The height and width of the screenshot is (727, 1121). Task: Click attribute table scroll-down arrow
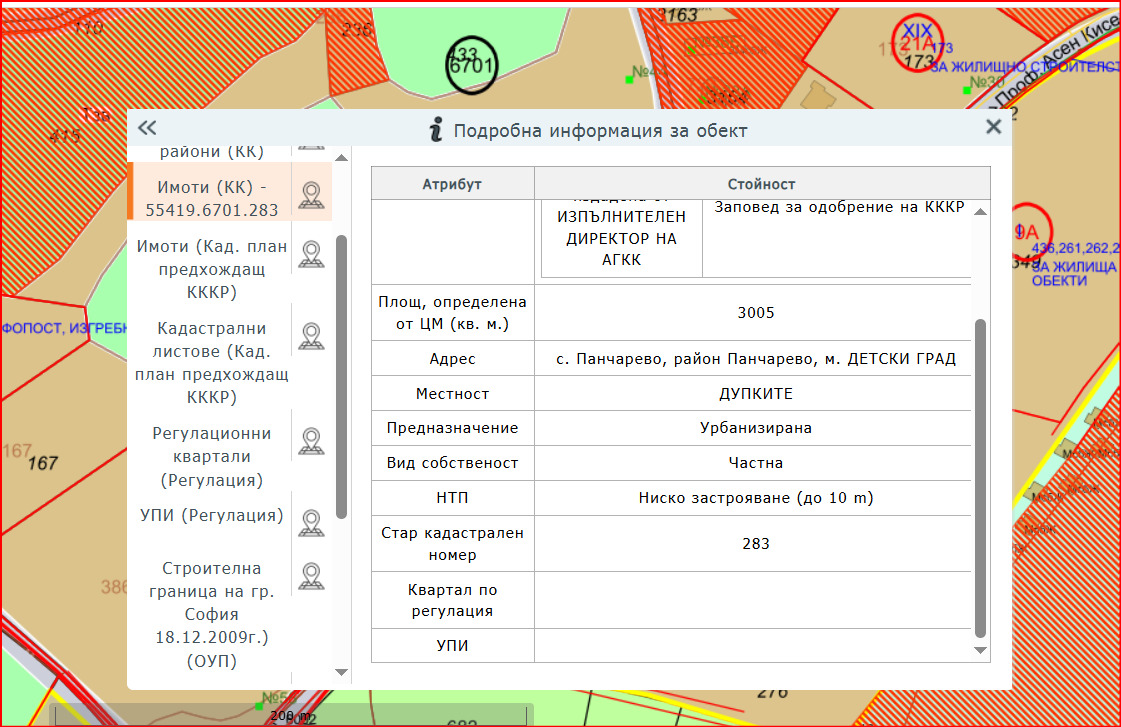coord(980,651)
